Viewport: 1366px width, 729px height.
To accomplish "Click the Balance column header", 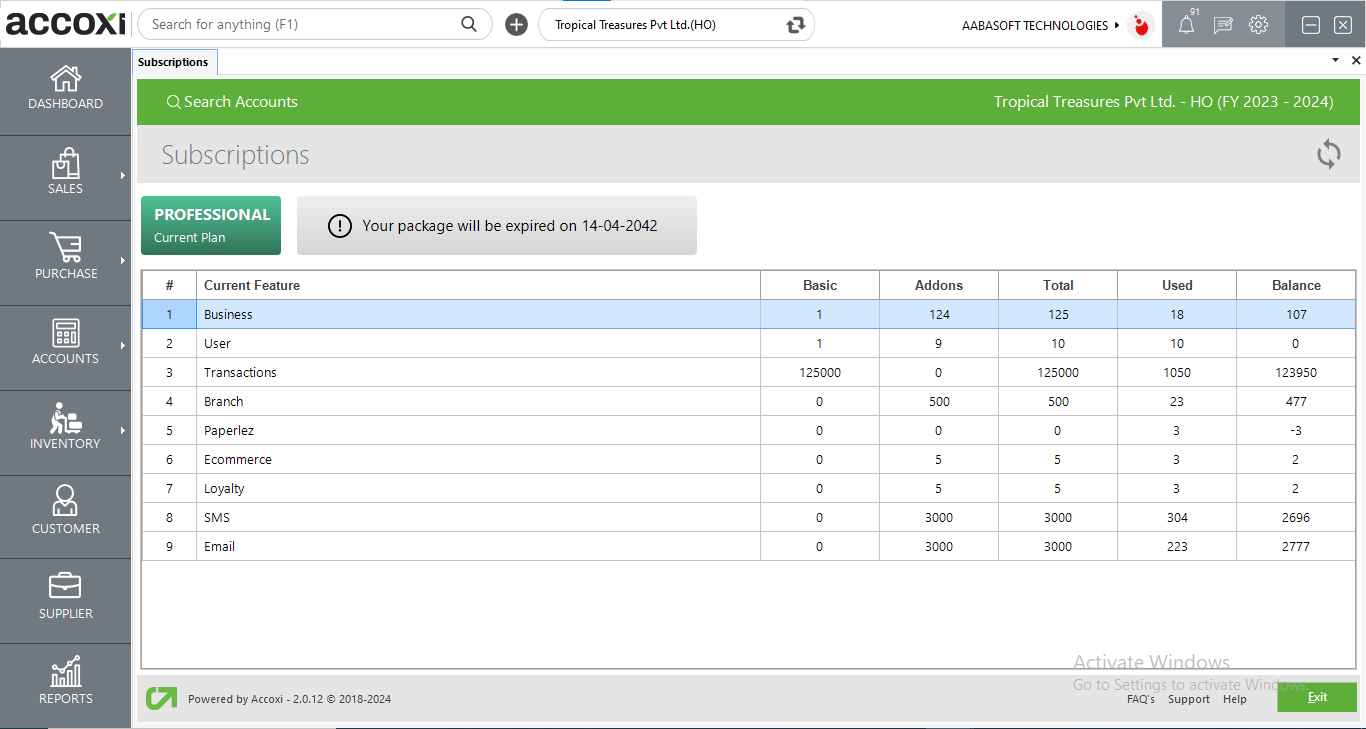I will coord(1296,285).
